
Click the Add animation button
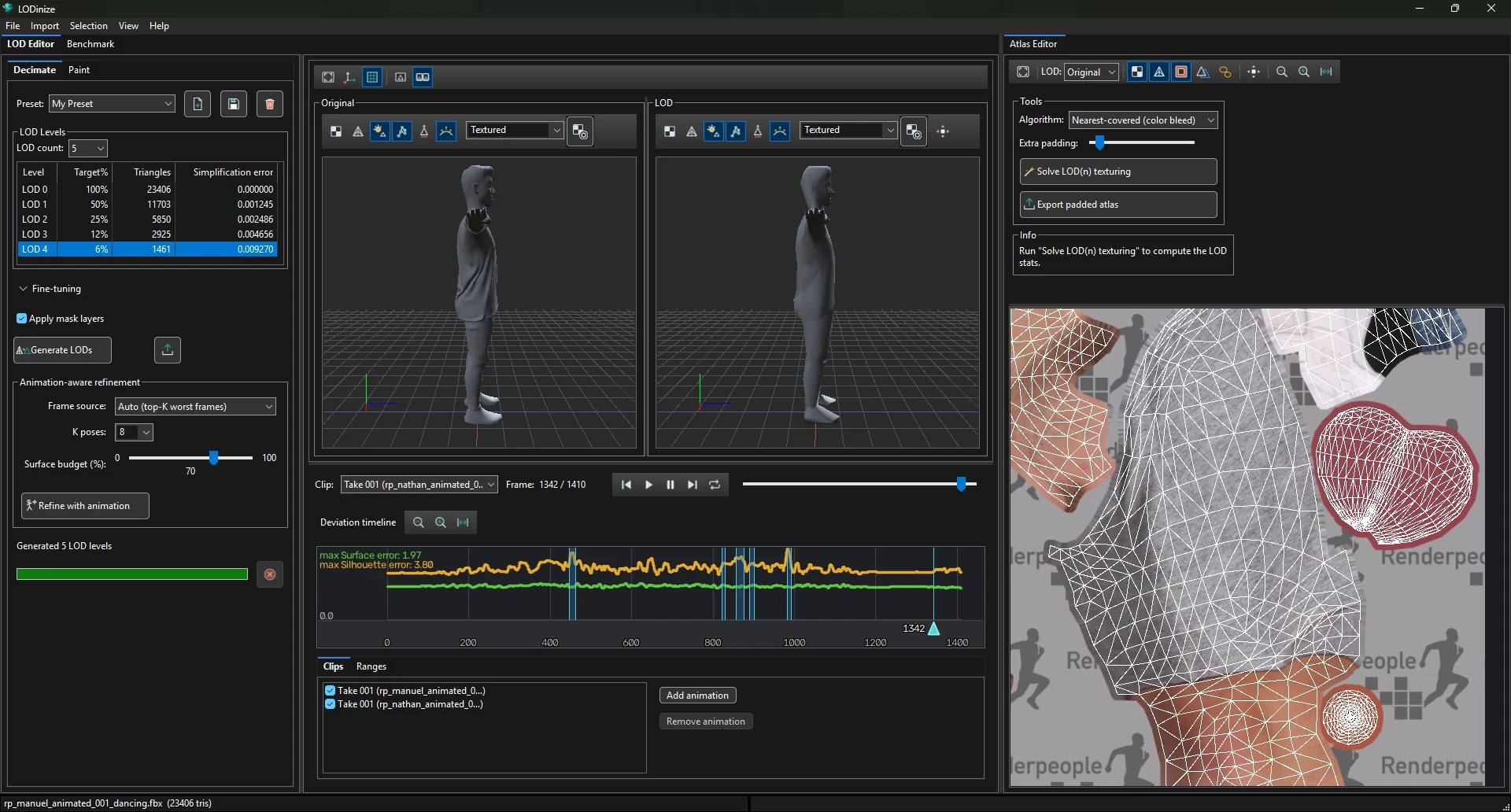697,696
